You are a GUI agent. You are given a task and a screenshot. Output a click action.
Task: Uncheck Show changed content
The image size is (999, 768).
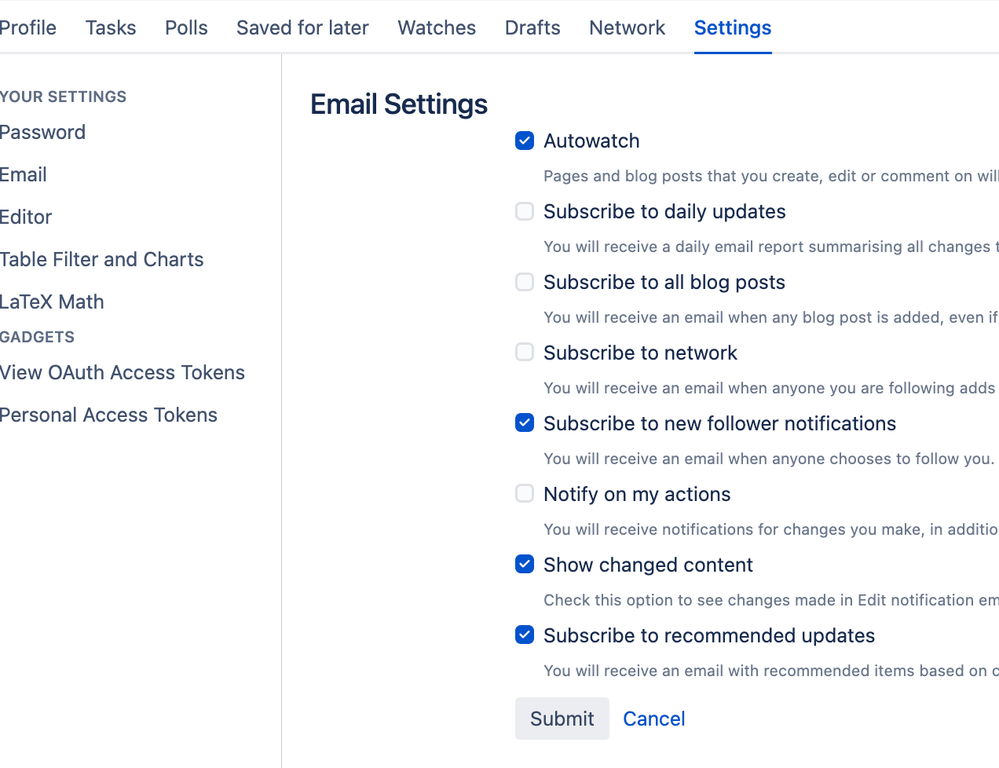click(524, 565)
